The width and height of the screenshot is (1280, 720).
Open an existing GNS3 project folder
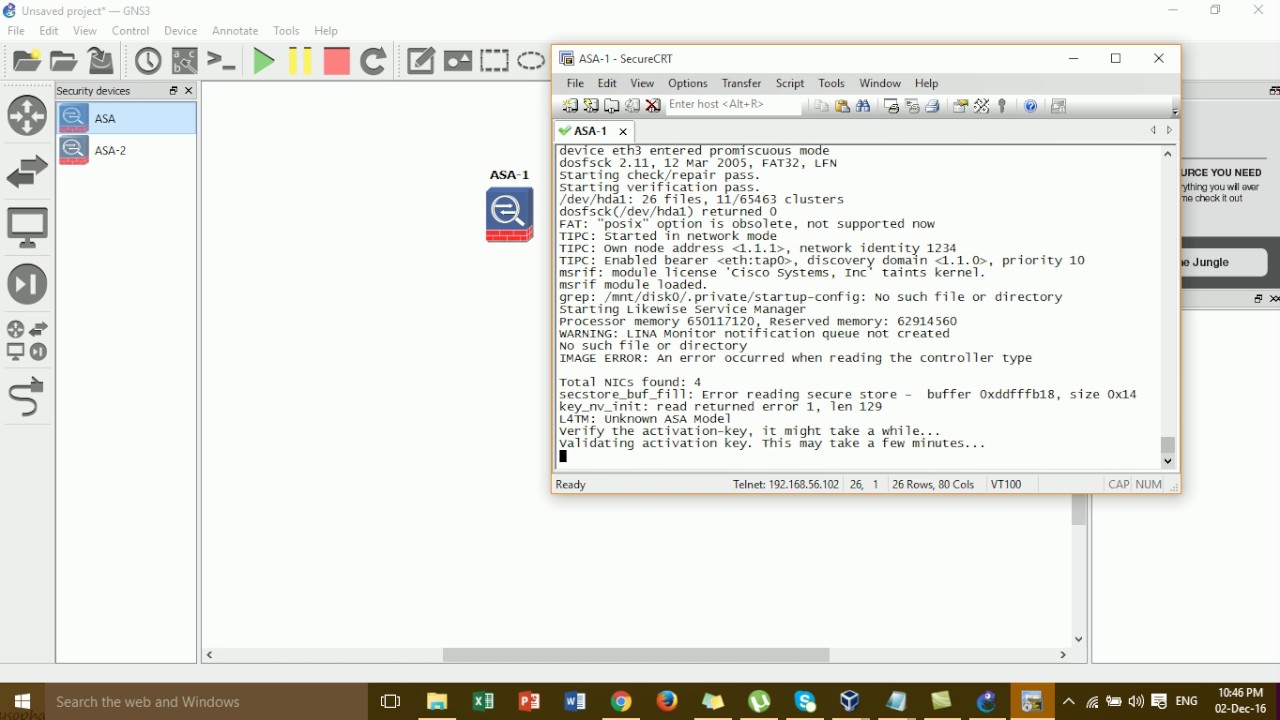tap(64, 61)
